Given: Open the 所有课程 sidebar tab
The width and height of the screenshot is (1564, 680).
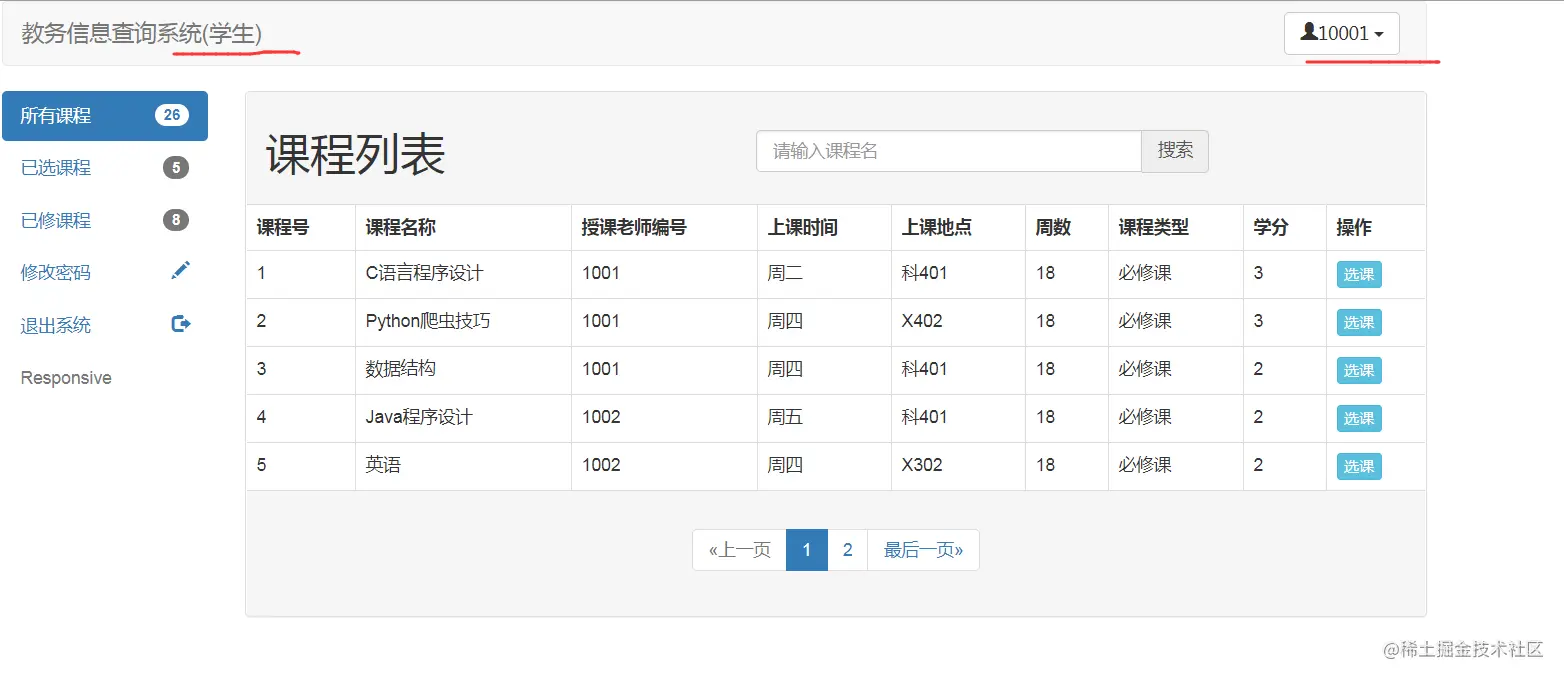Looking at the screenshot, I should [105, 116].
